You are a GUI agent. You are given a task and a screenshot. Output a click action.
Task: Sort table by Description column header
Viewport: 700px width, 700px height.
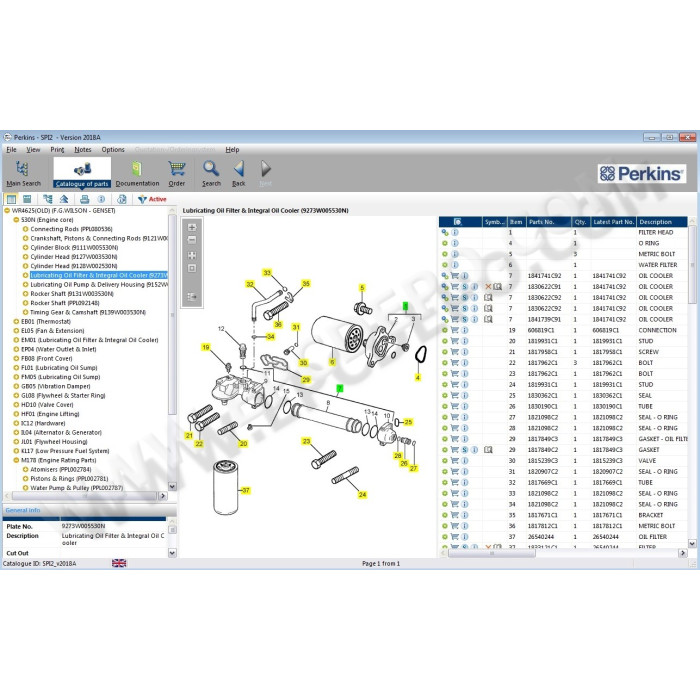(662, 222)
